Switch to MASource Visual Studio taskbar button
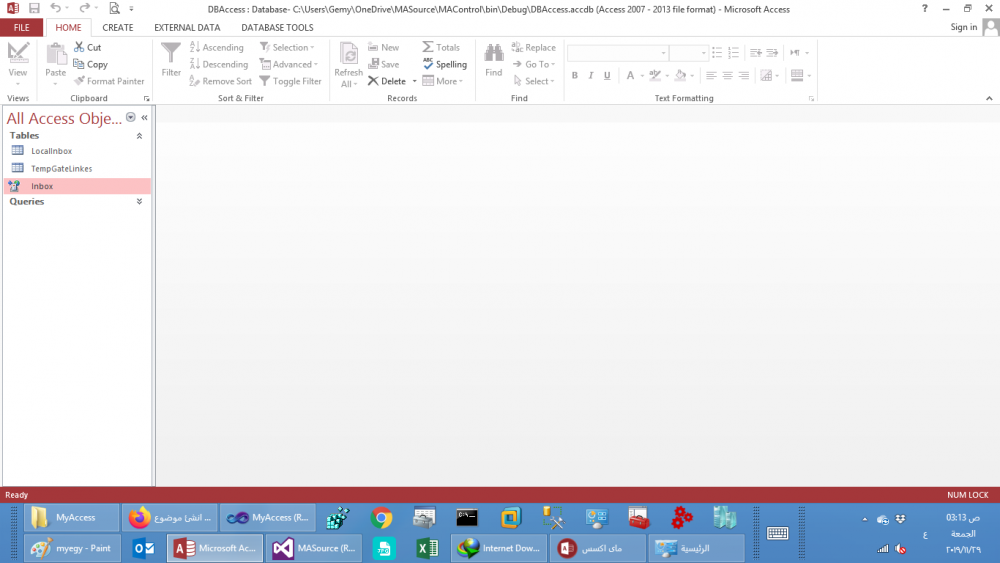This screenshot has width=1000, height=563. [x=314, y=548]
